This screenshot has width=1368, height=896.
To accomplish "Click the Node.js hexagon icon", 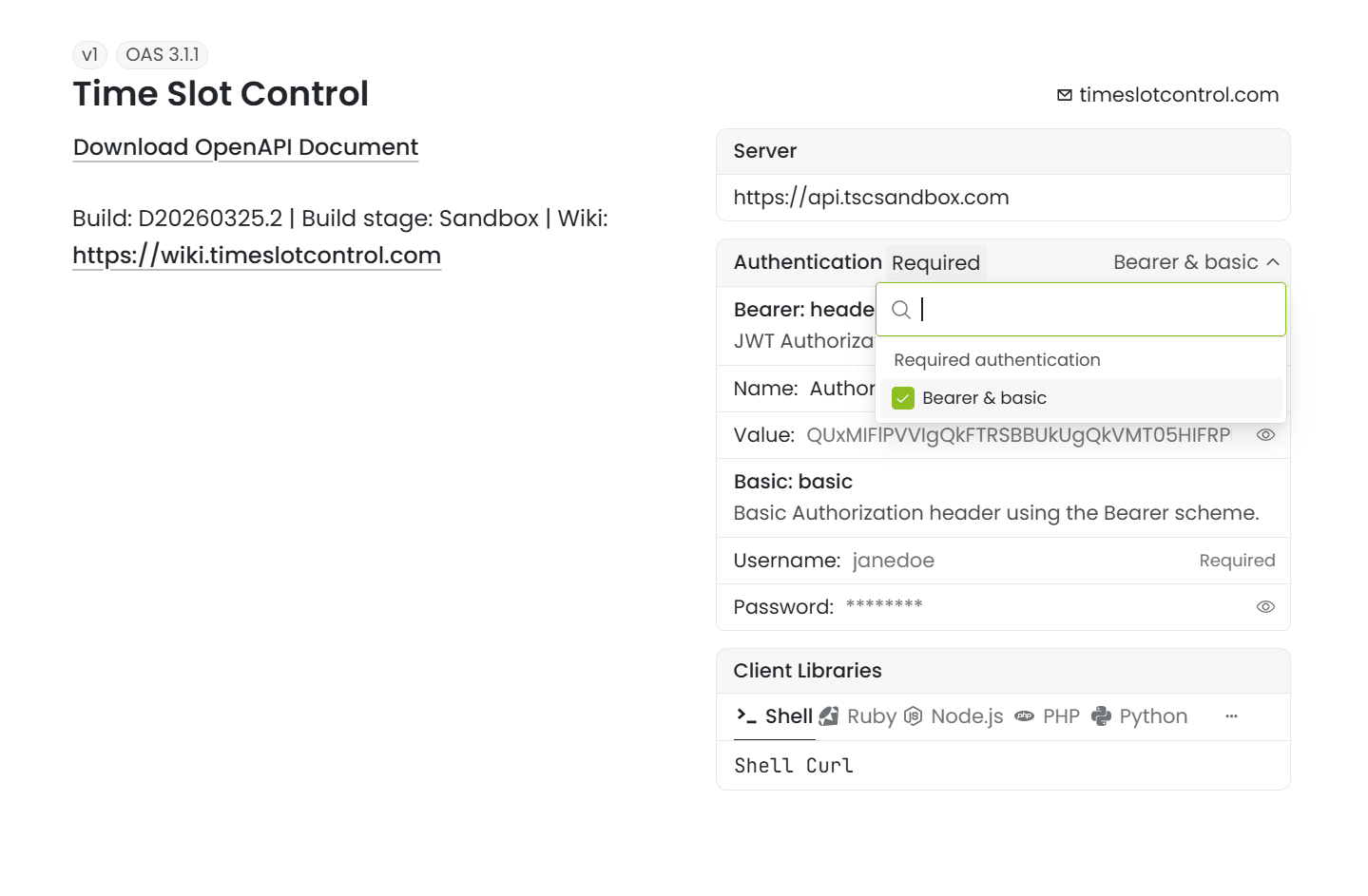I will click(913, 716).
